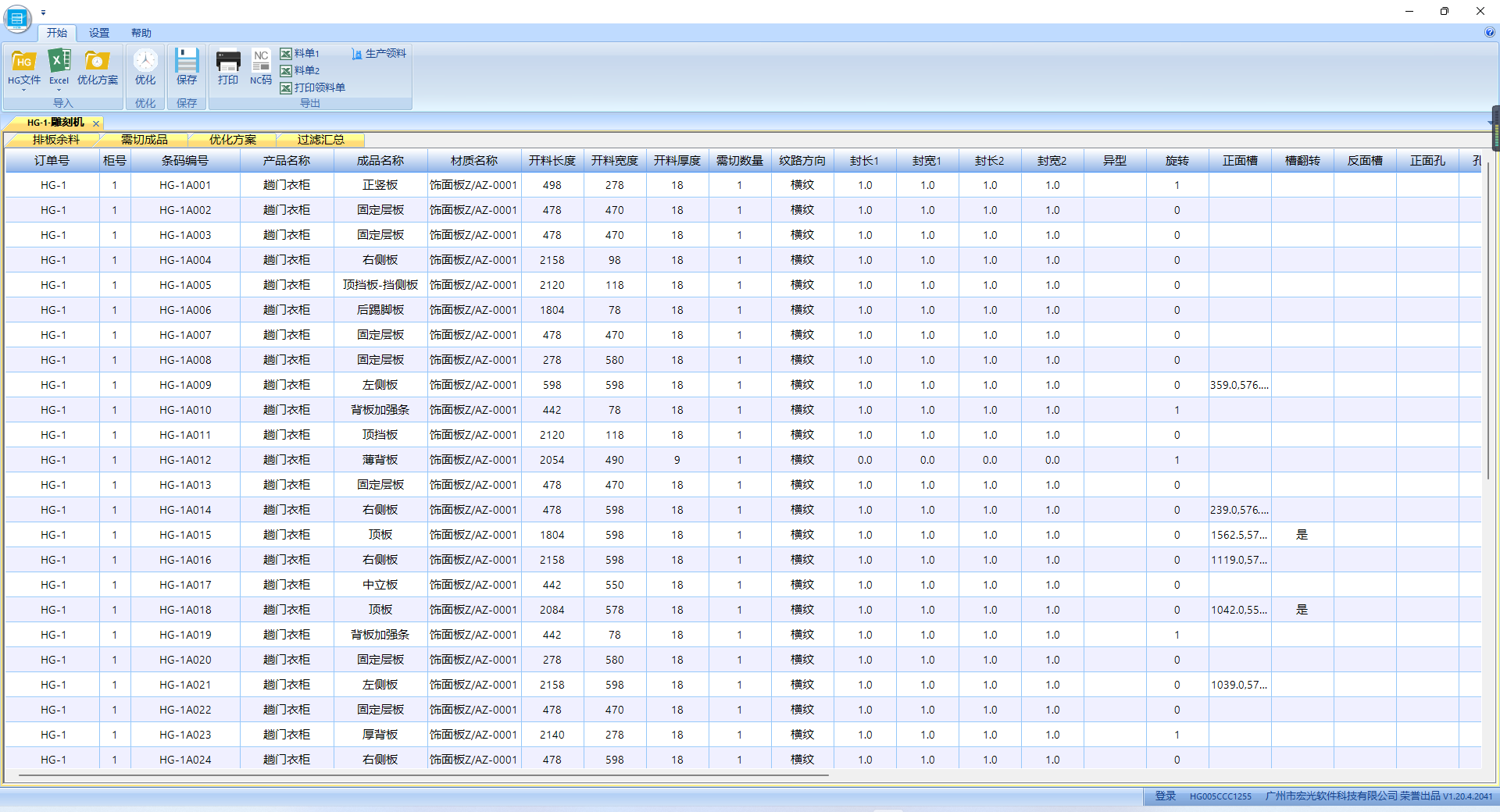The width and height of the screenshot is (1500, 812).
Task: Sort by the 条码编号 column header
Action: tap(185, 161)
